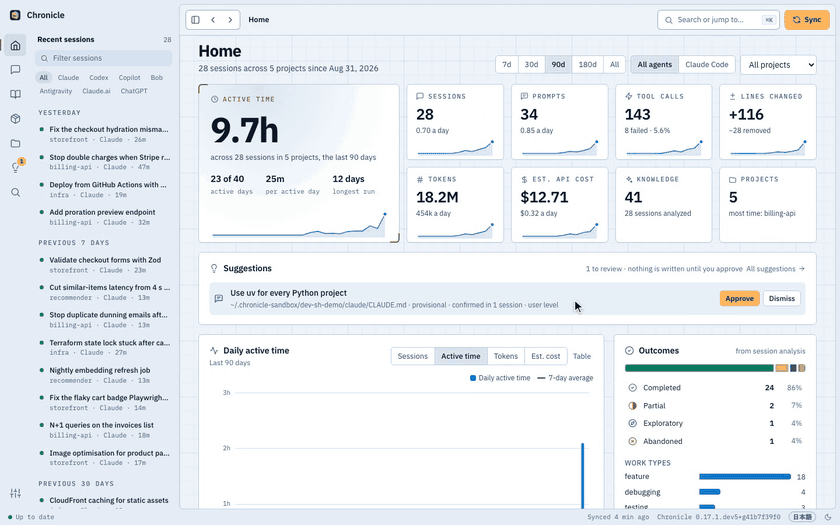Image resolution: width=840 pixels, height=525 pixels.
Task: Click the Search or jump to field
Action: point(718,20)
